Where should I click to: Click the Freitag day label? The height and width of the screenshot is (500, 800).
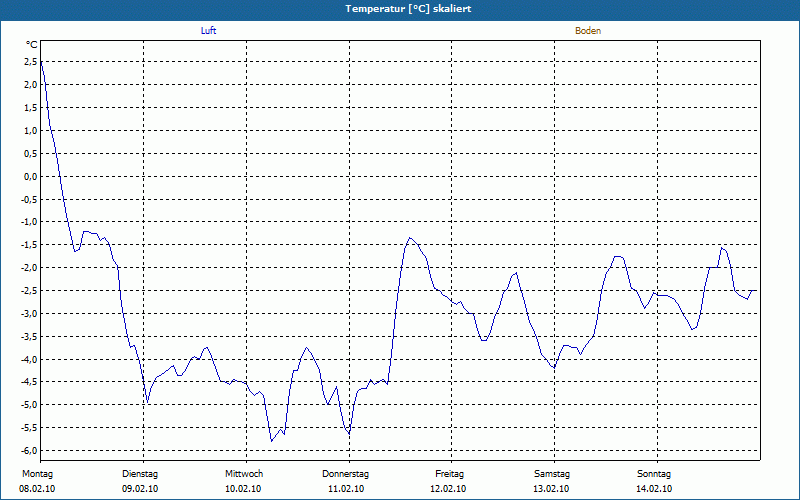point(449,474)
